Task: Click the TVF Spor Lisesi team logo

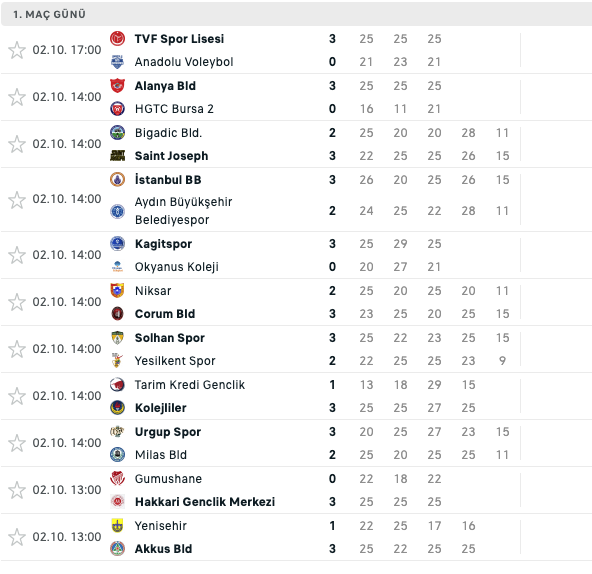Action: point(117,39)
